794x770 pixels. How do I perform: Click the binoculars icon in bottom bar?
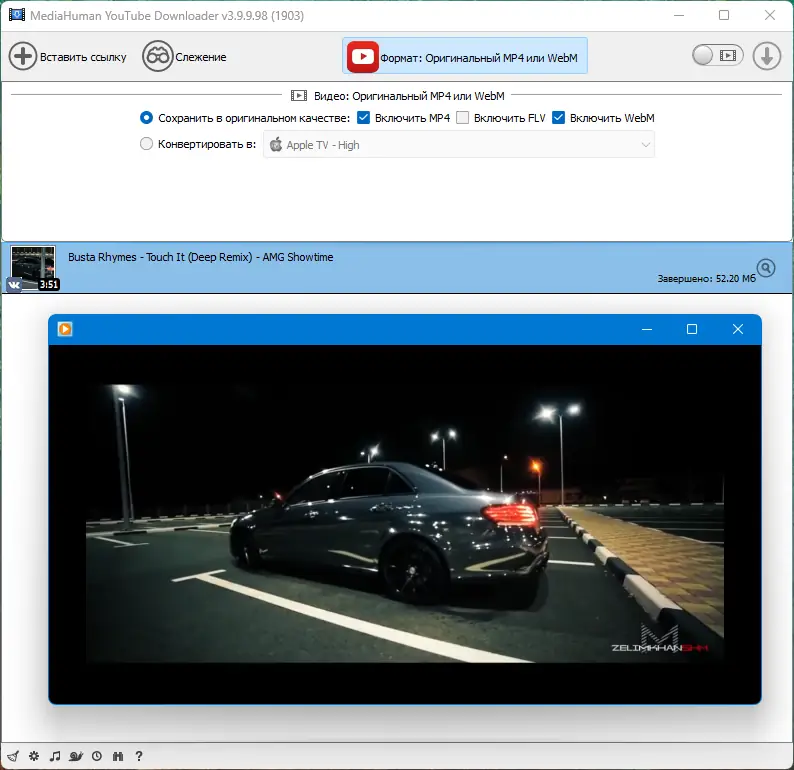118,756
